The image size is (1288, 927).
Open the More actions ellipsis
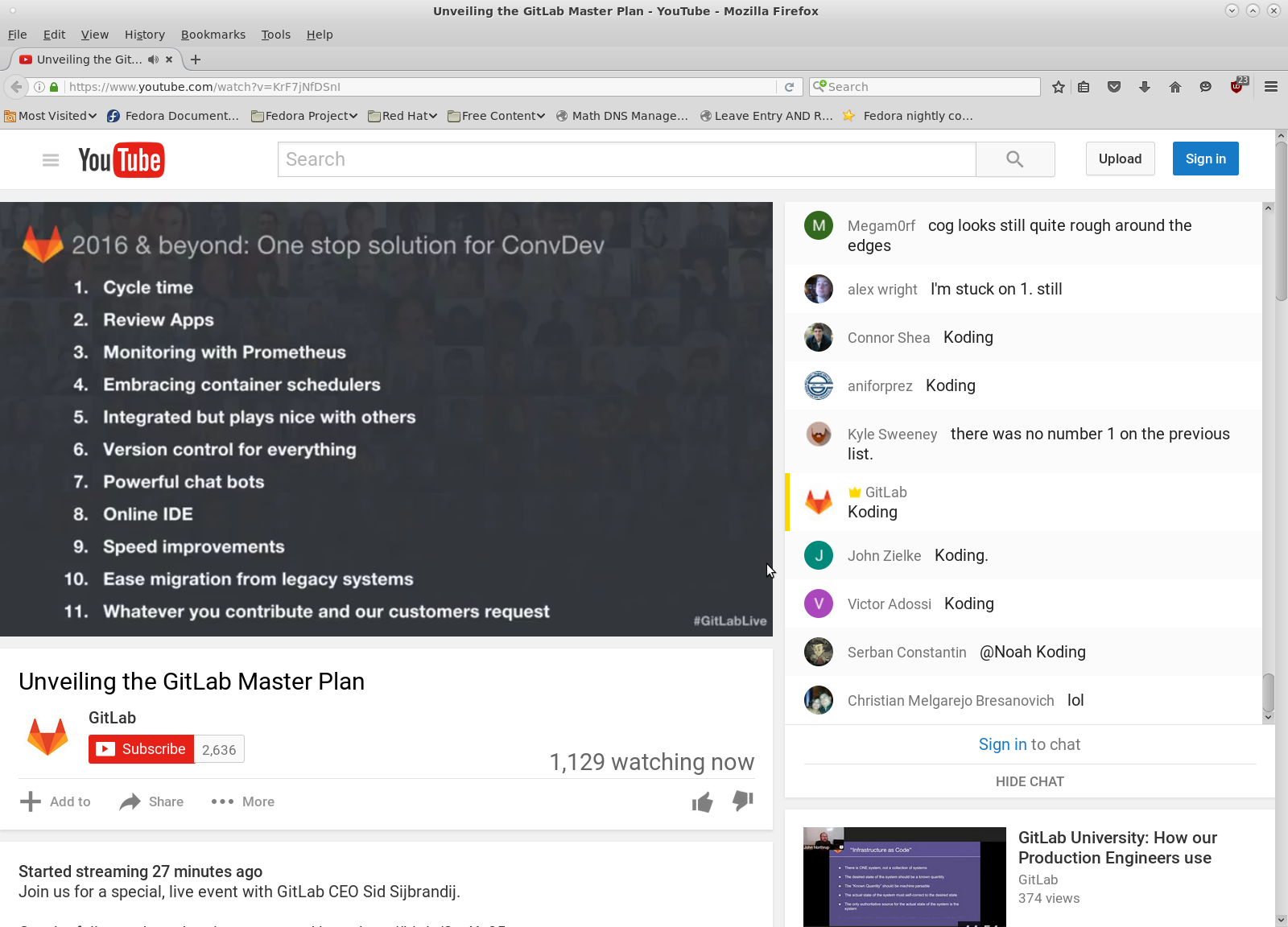pyautogui.click(x=242, y=801)
